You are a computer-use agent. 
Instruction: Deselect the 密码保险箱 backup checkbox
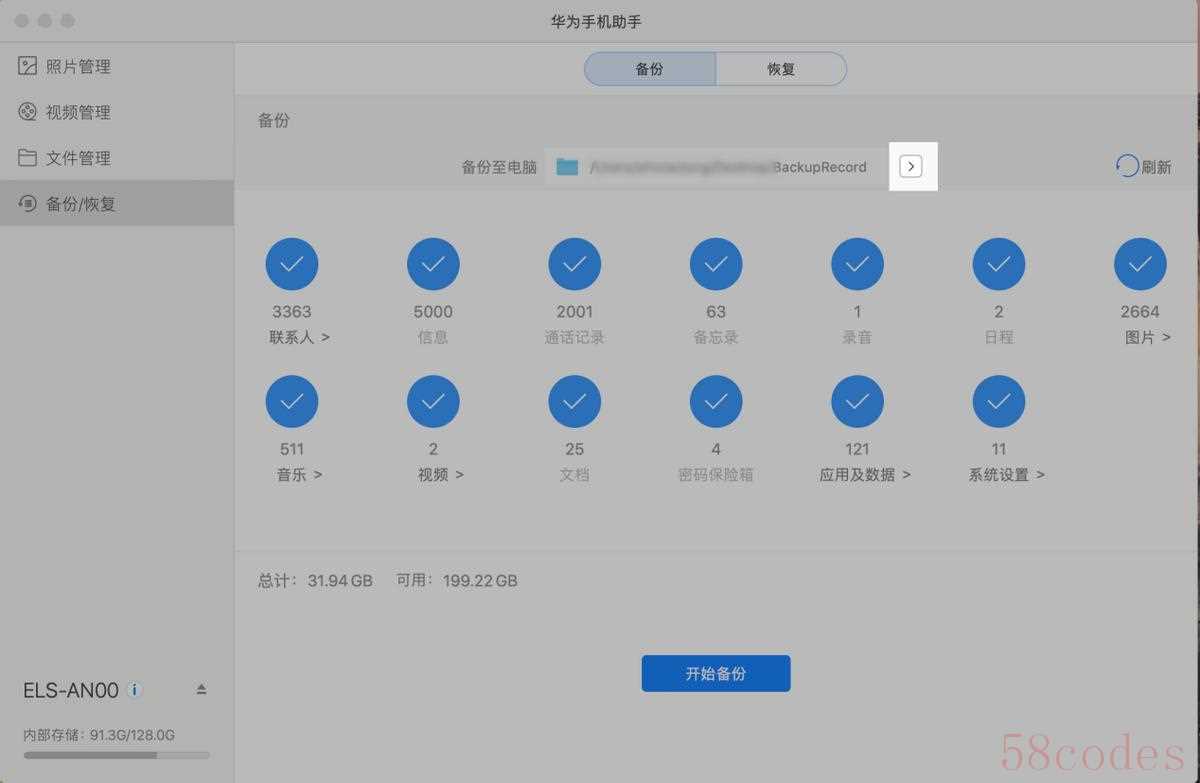716,402
